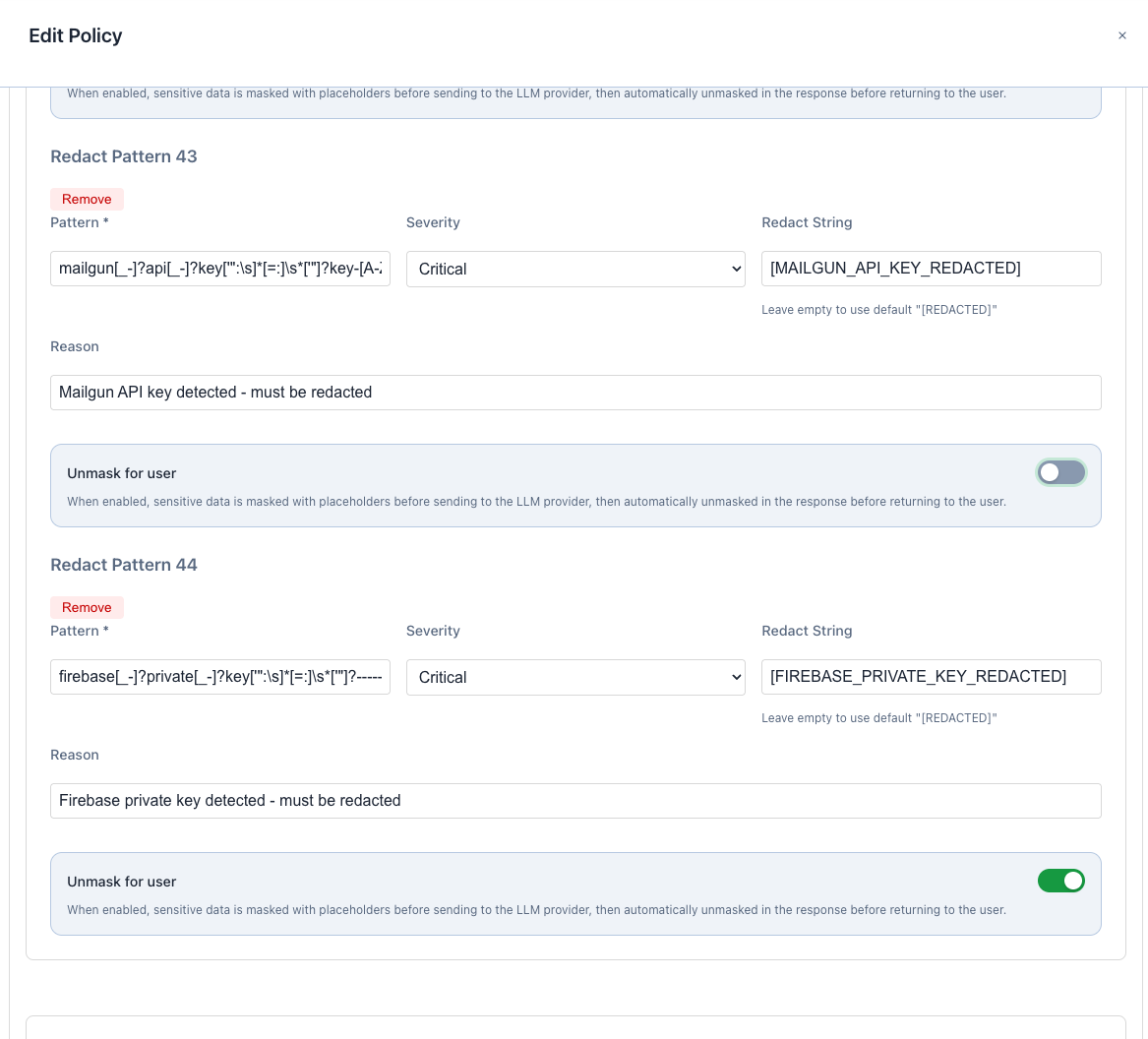1148x1039 pixels.
Task: Click the firebase pattern regex field
Action: (220, 677)
